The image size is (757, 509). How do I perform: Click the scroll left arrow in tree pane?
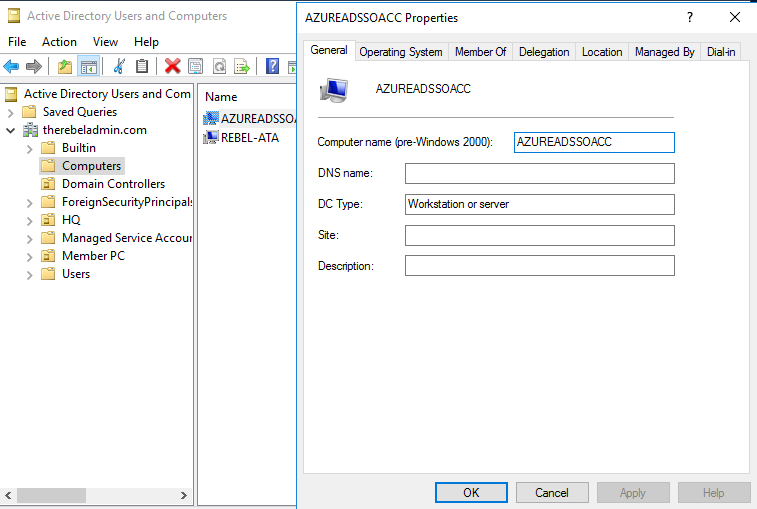coord(8,495)
